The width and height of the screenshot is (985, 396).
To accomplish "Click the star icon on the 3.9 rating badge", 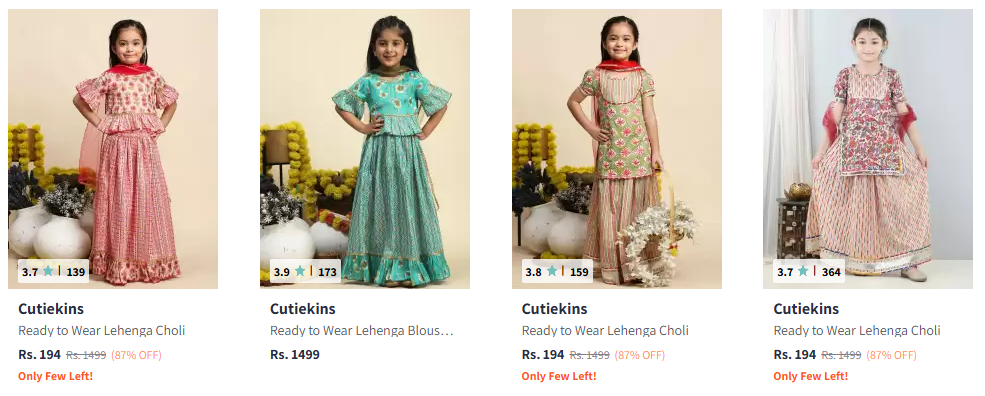I will pos(300,271).
